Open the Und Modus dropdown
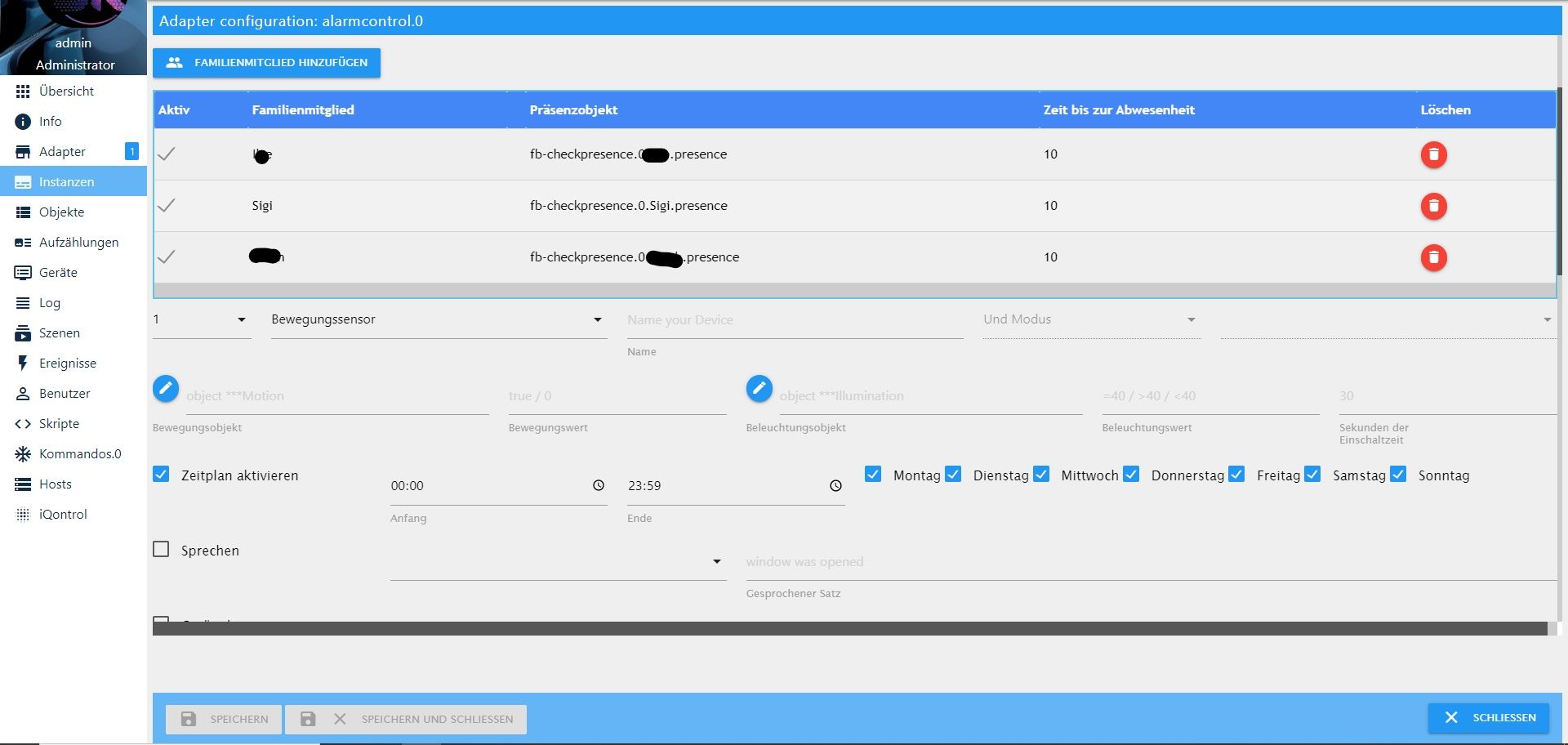 (x=1092, y=320)
